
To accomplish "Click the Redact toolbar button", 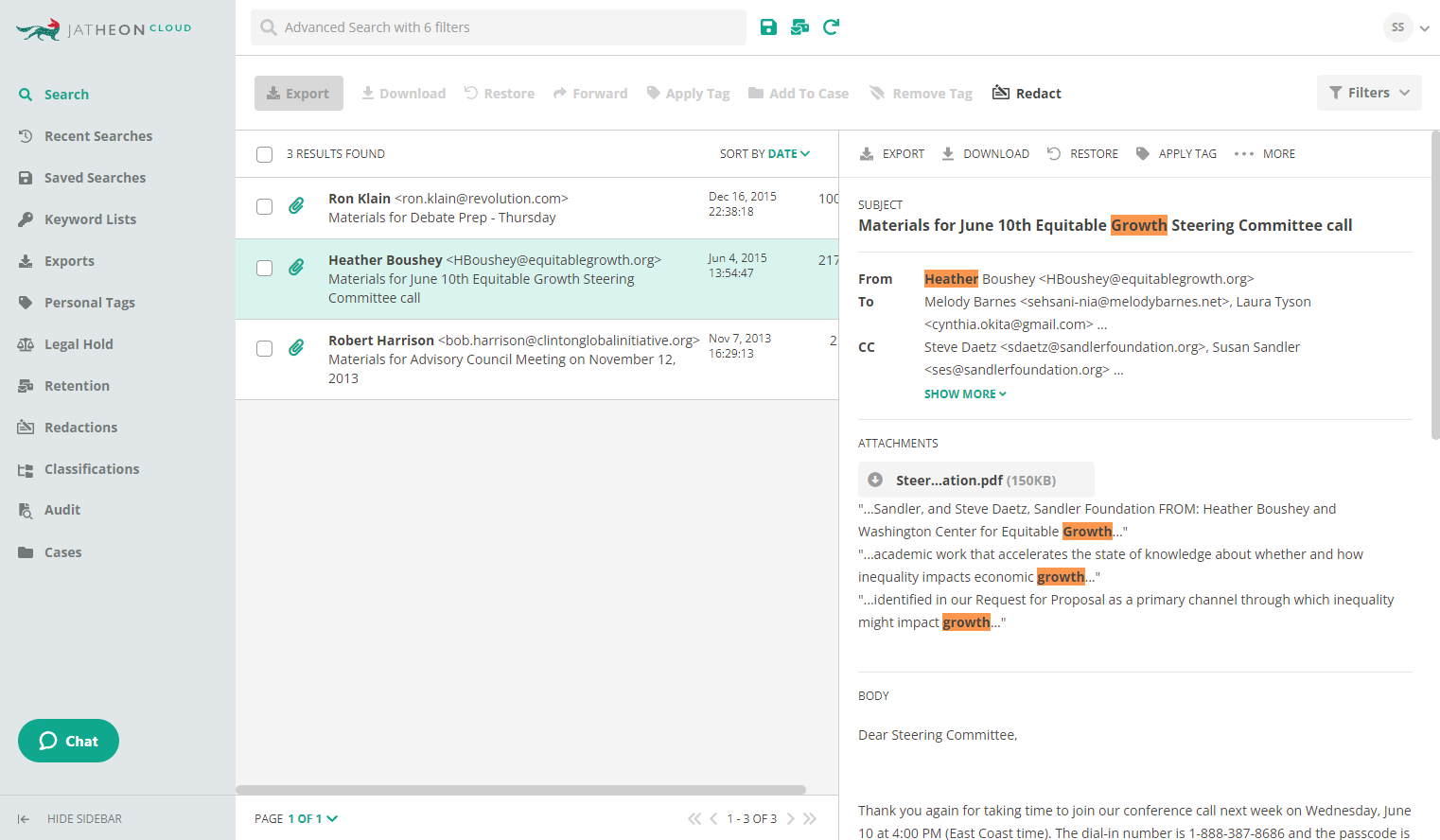I will coord(1027,94).
